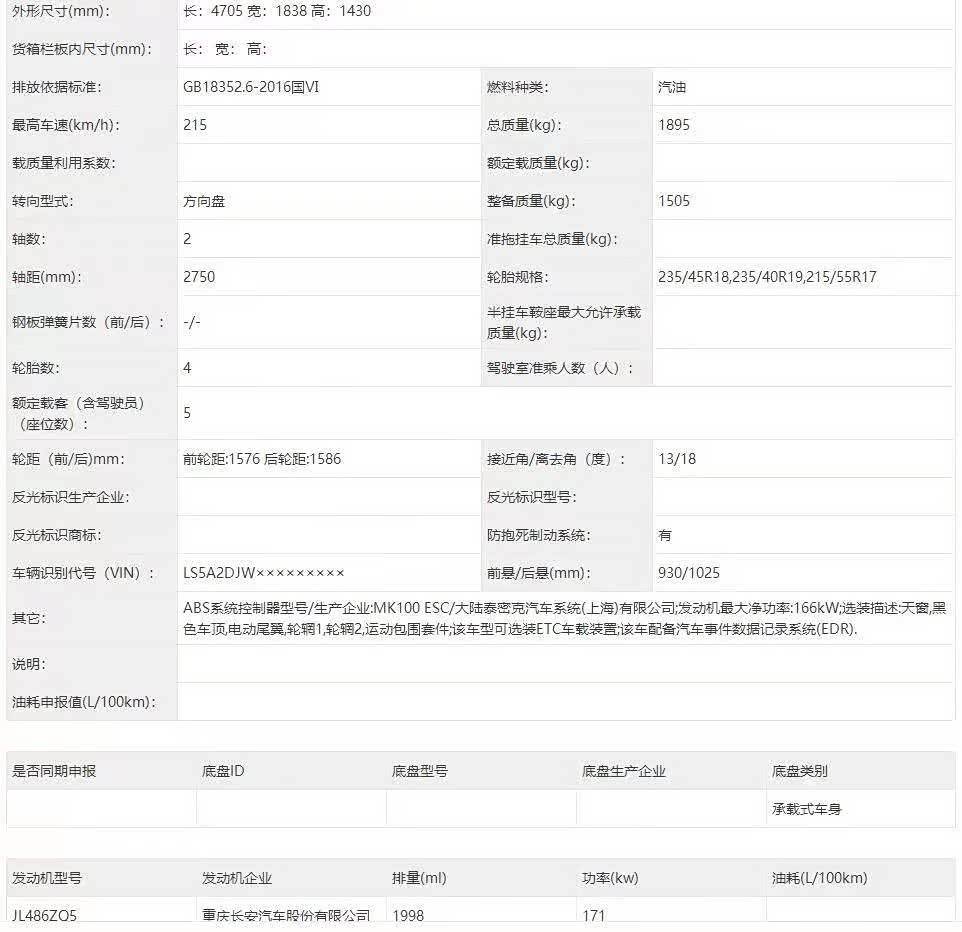Image resolution: width=962 pixels, height=932 pixels.
Task: Click the 总质量 value 1895
Action: pyautogui.click(x=674, y=125)
